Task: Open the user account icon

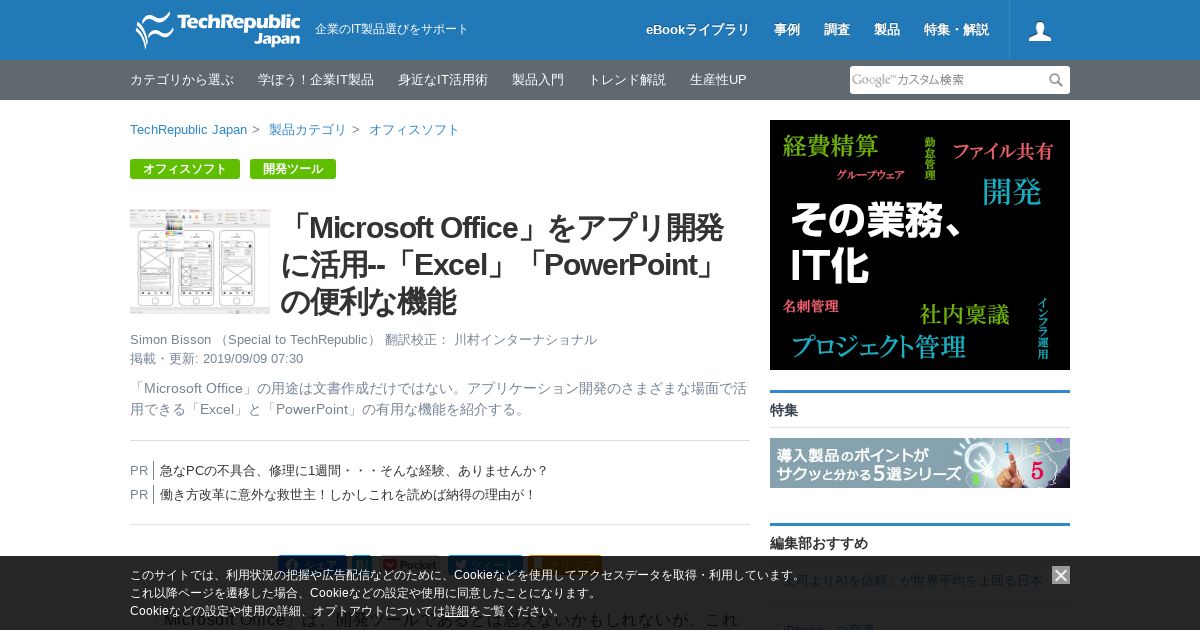Action: coord(1040,31)
